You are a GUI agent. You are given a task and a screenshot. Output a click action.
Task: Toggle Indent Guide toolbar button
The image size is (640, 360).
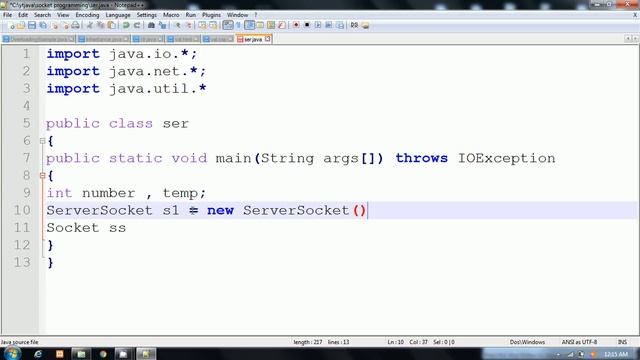click(x=249, y=25)
